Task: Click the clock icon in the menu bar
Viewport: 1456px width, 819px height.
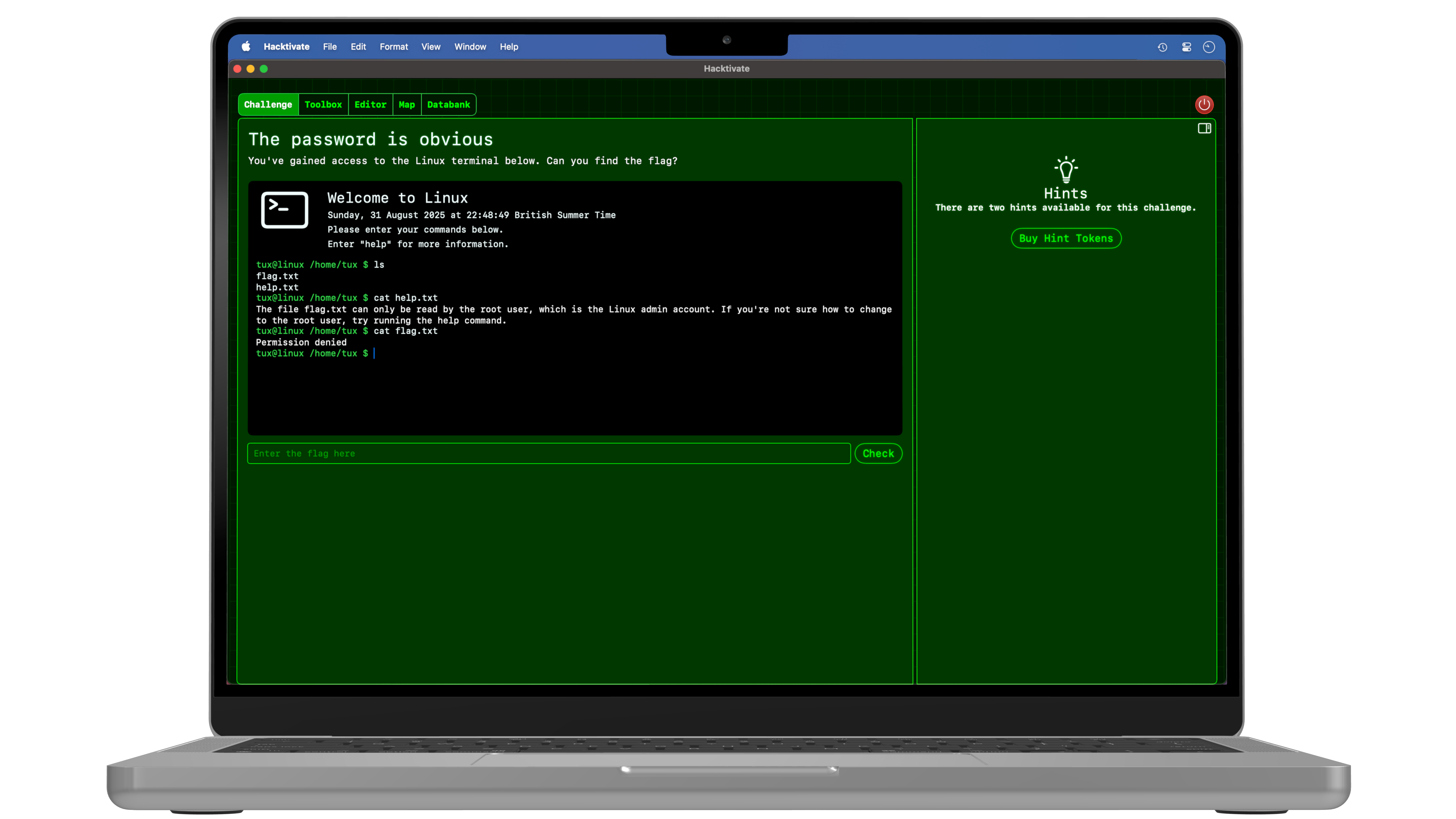Action: 1209,47
